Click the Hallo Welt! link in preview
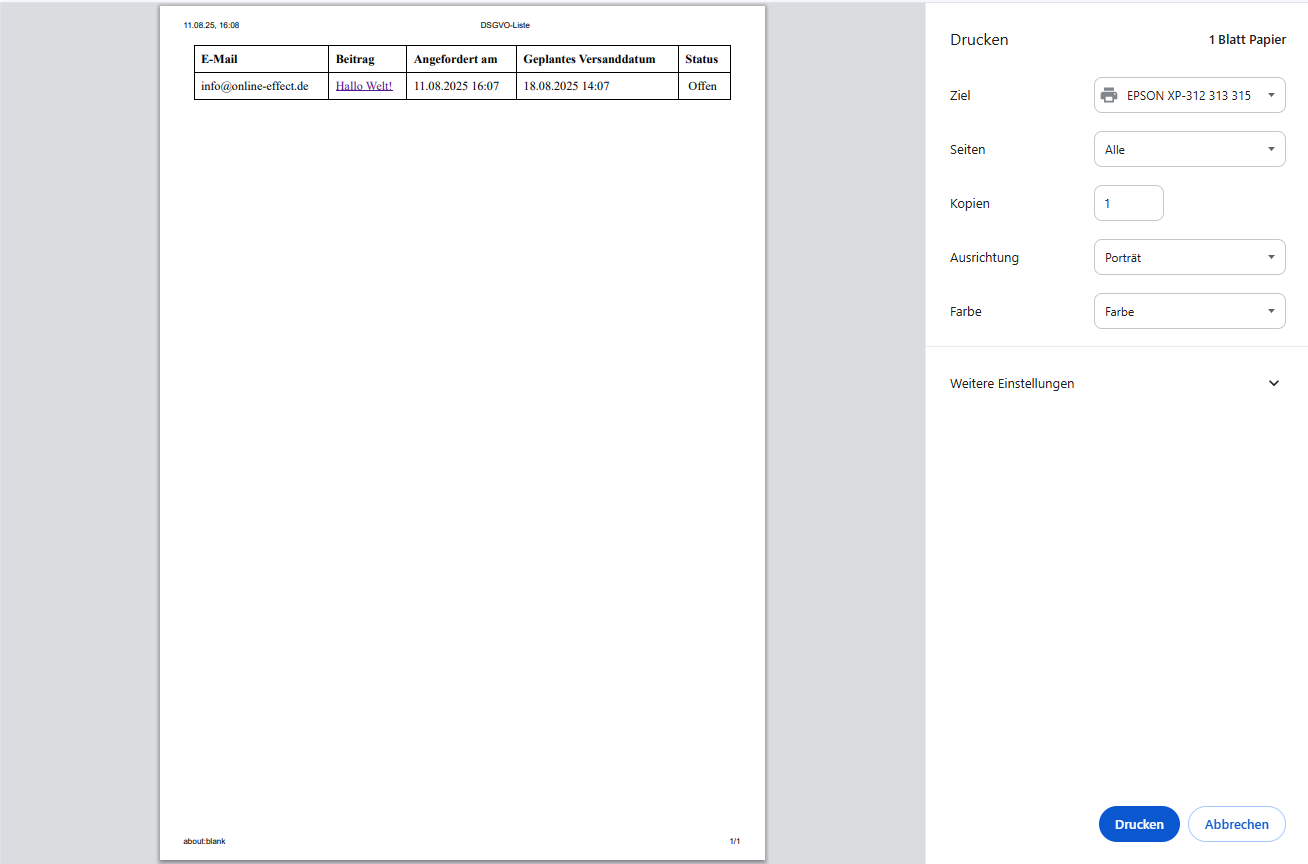Viewport: 1308px width, 864px height. [364, 86]
